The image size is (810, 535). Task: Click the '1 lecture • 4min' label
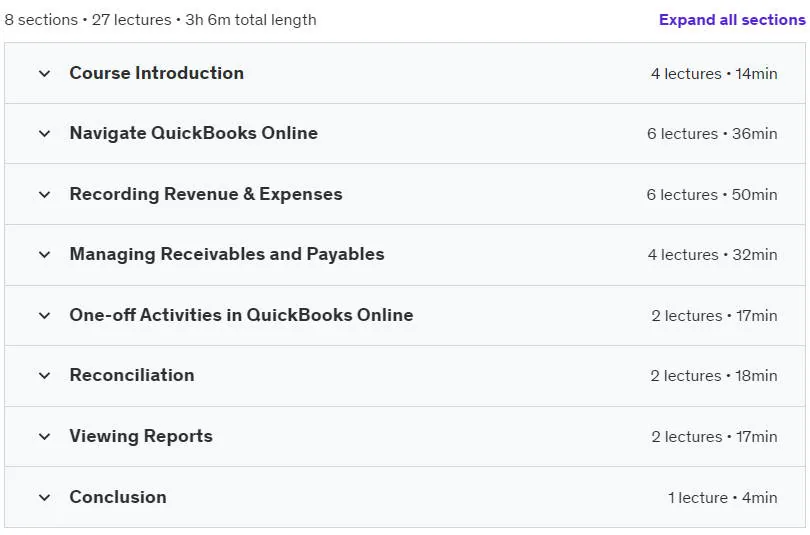[x=722, y=497]
